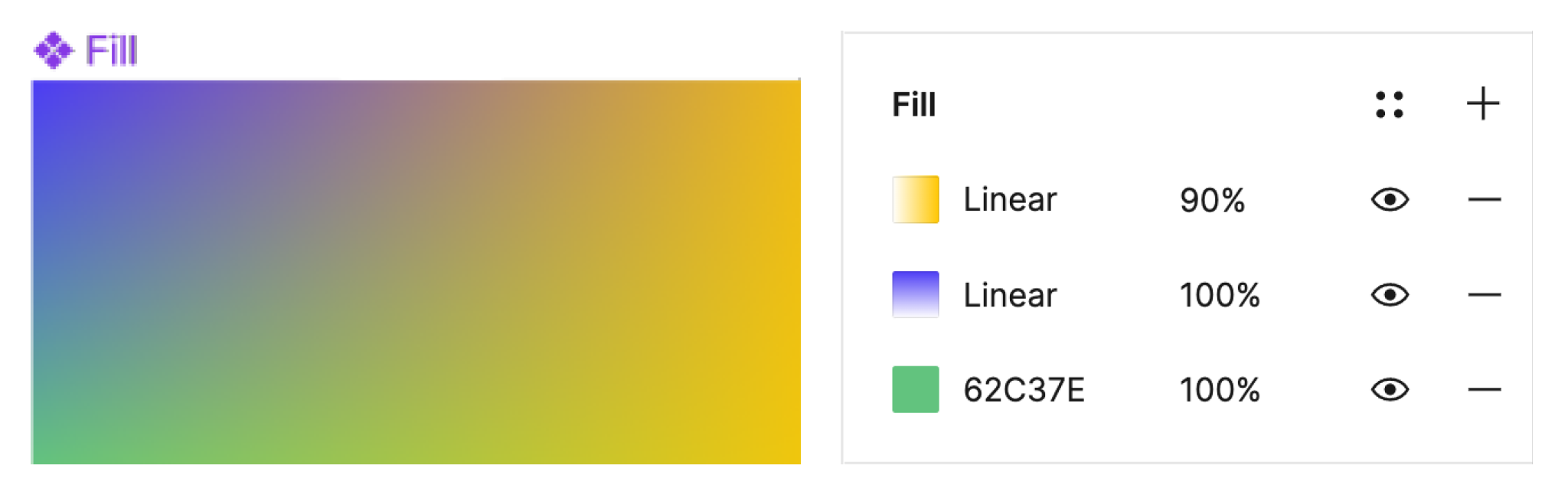
Task: Hide the purple Linear gradient fill
Action: click(1390, 295)
